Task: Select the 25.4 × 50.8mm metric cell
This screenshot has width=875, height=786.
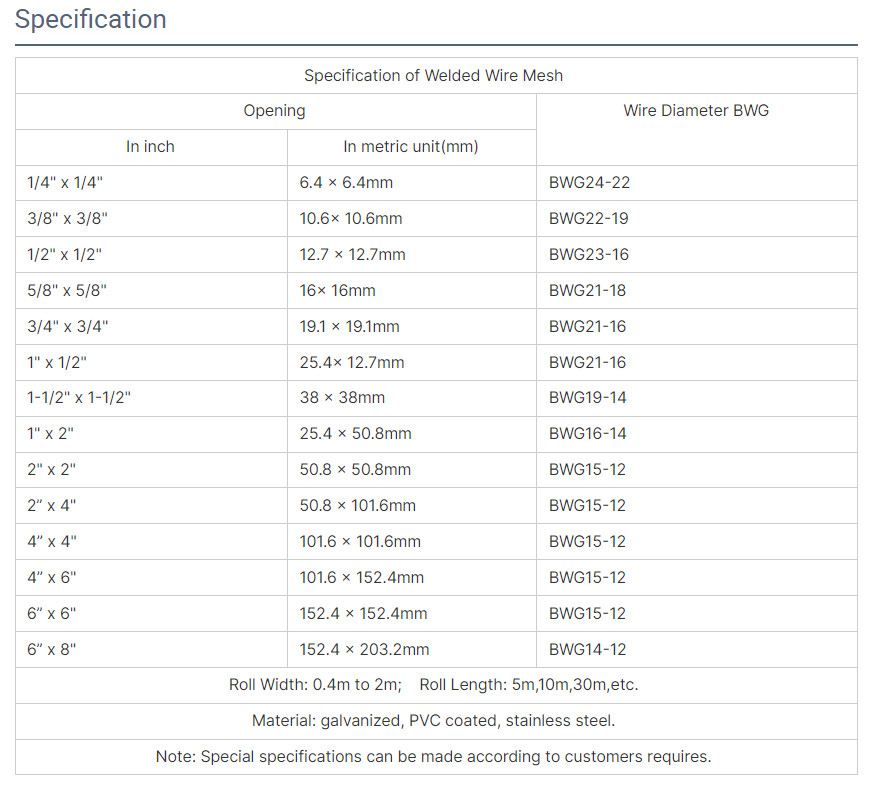Action: 355,434
